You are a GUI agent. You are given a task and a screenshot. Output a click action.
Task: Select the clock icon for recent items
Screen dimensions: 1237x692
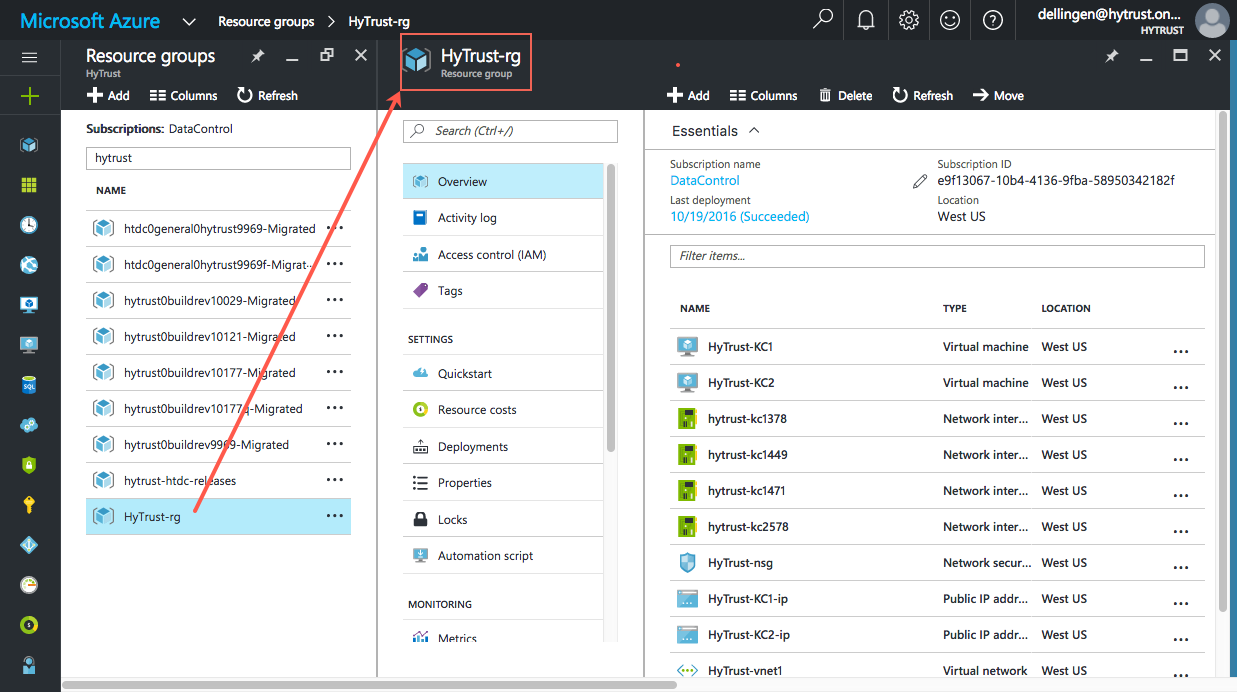[x=30, y=224]
